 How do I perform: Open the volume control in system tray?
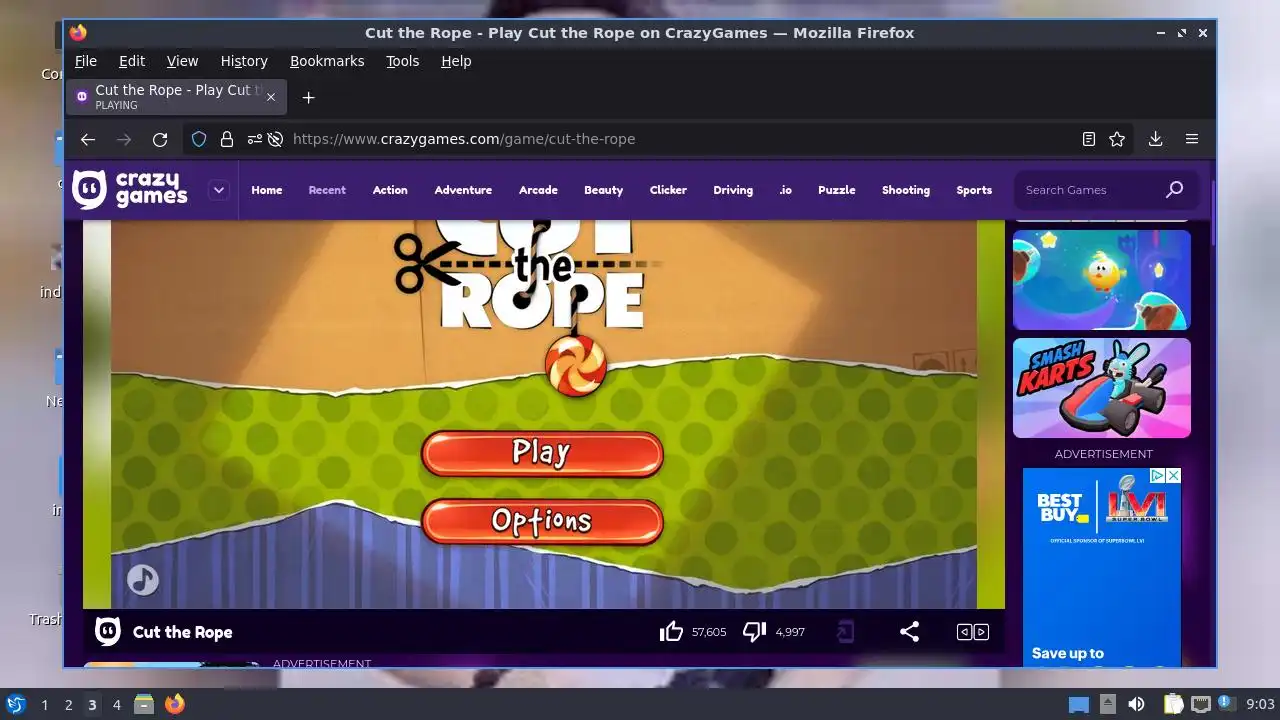1136,704
